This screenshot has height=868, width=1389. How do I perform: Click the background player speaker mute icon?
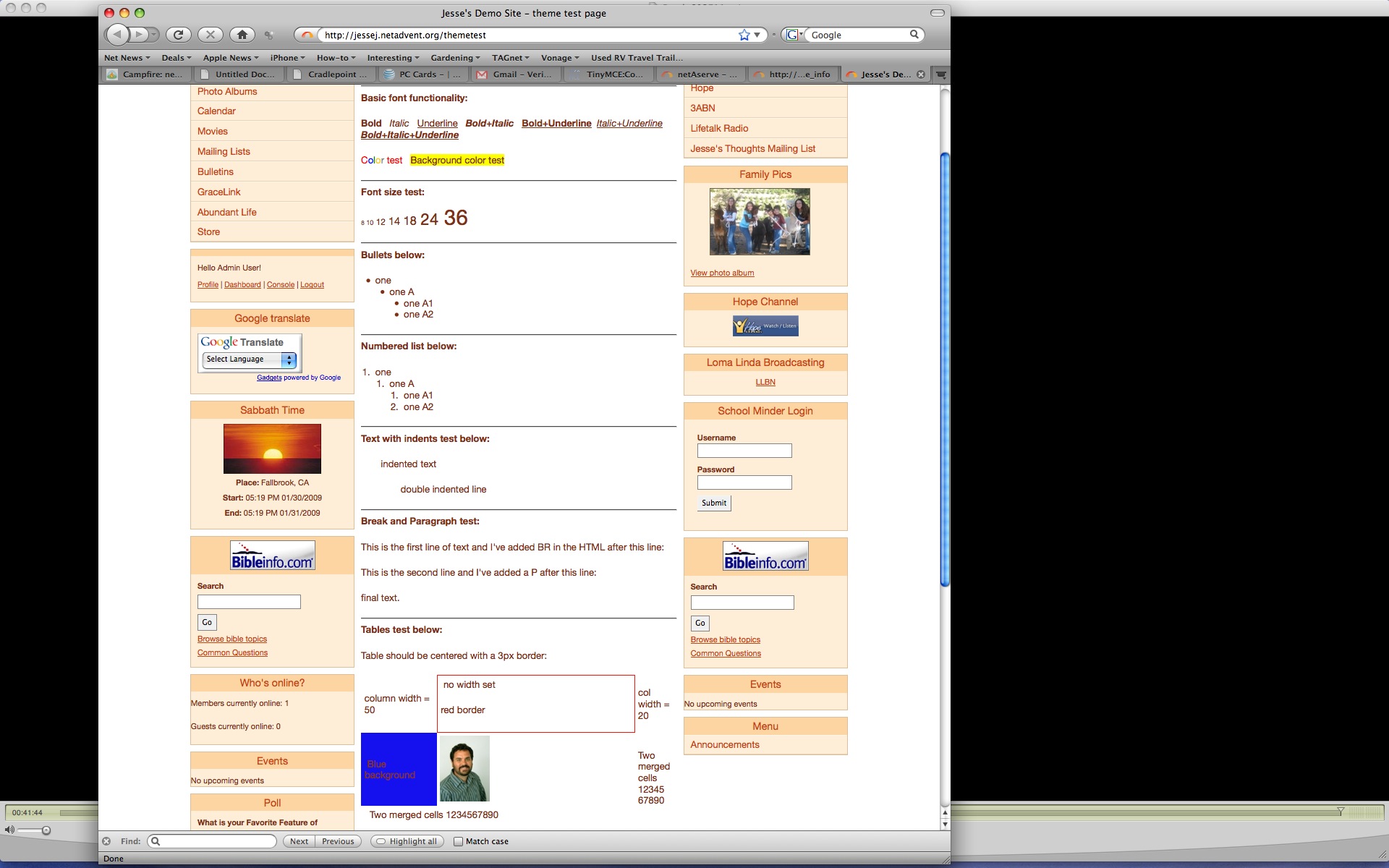point(9,830)
